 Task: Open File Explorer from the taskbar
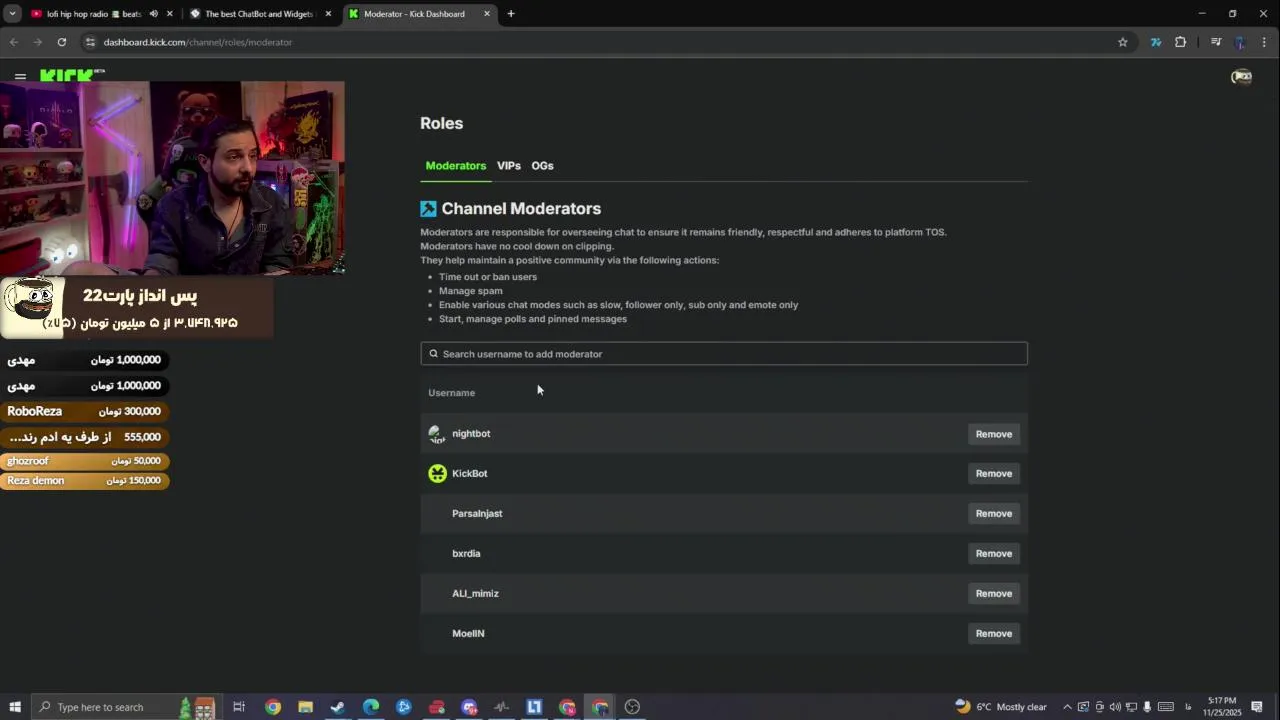click(x=305, y=707)
